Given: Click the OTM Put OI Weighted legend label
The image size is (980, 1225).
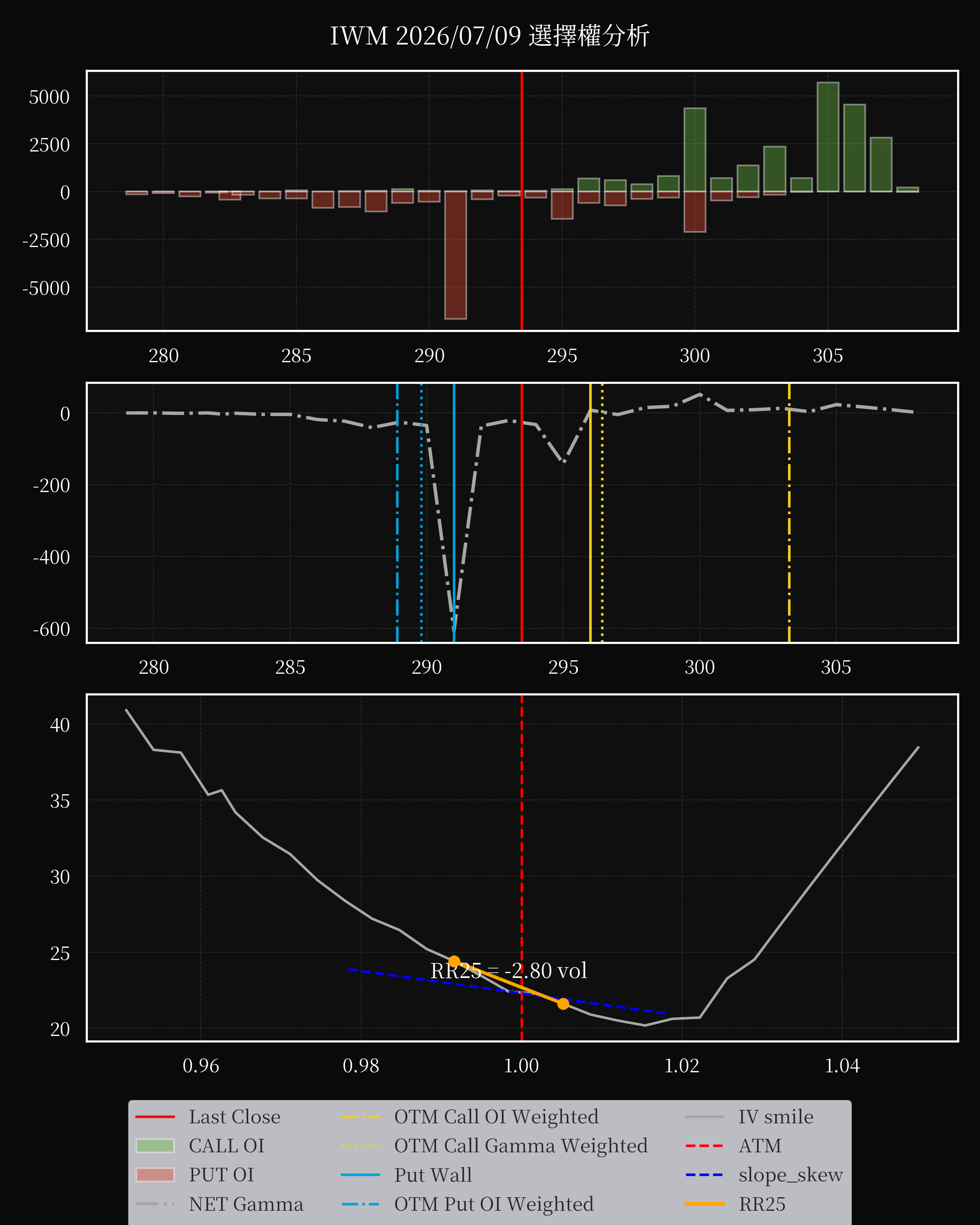Looking at the screenshot, I should (494, 1204).
